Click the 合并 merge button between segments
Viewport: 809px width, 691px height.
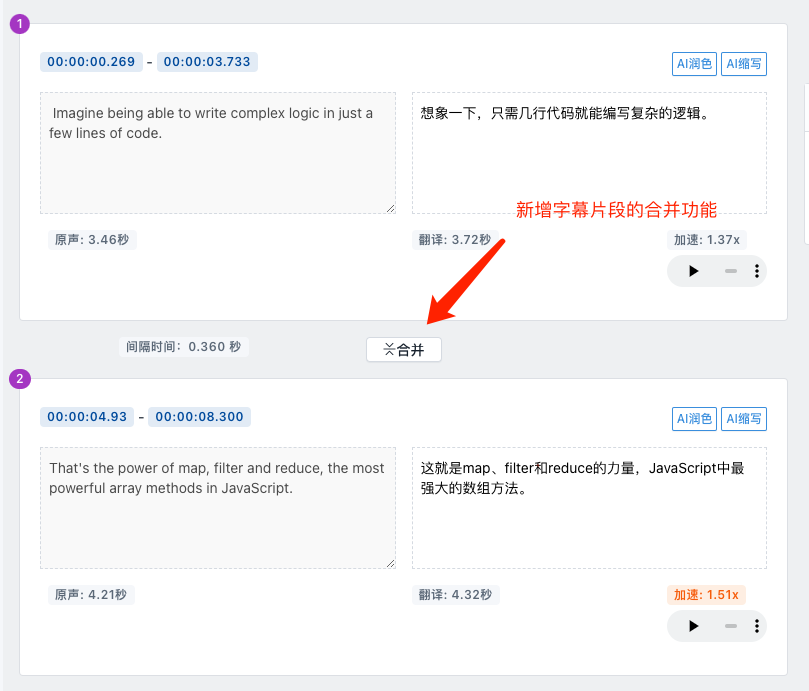pyautogui.click(x=404, y=349)
